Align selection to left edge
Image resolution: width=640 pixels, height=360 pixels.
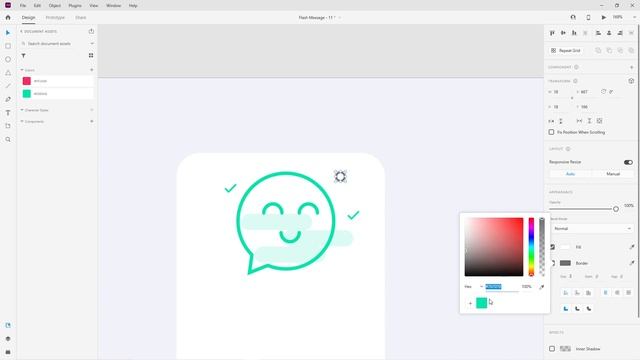(598, 33)
